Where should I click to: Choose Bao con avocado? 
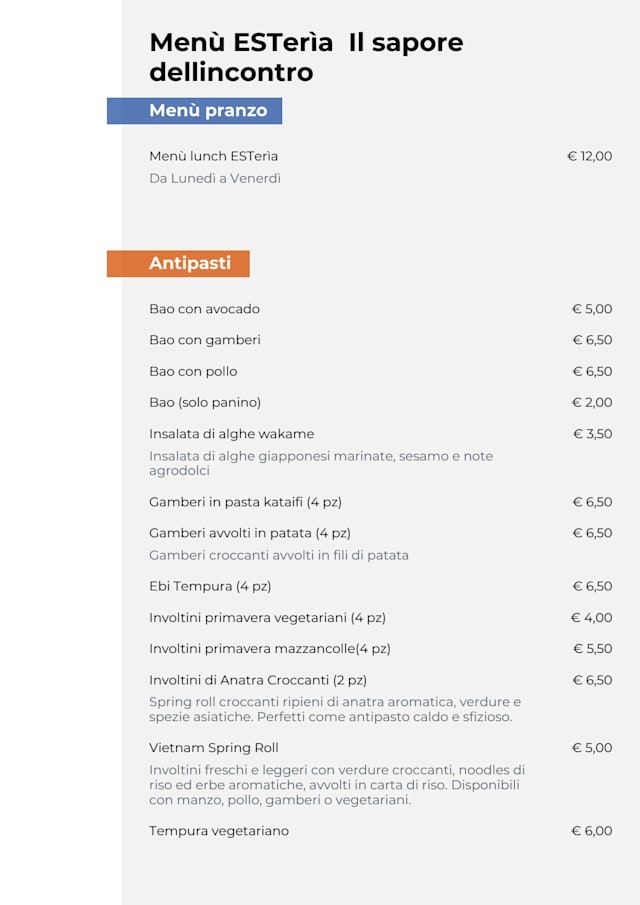click(x=204, y=309)
